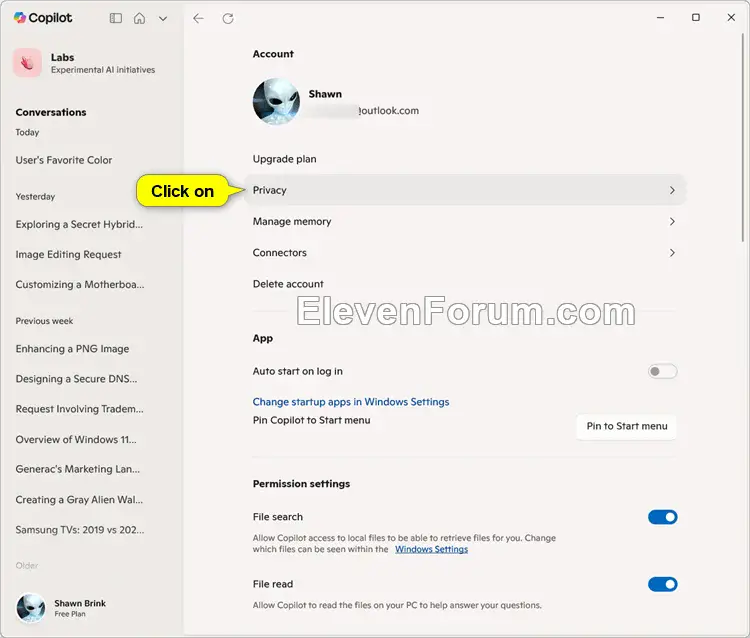Open the Windows Settings link under File search
This screenshot has width=750, height=638.
(431, 550)
